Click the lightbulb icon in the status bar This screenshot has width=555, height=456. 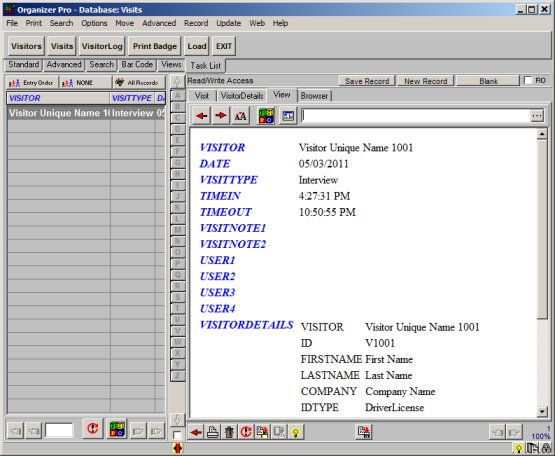click(519, 449)
